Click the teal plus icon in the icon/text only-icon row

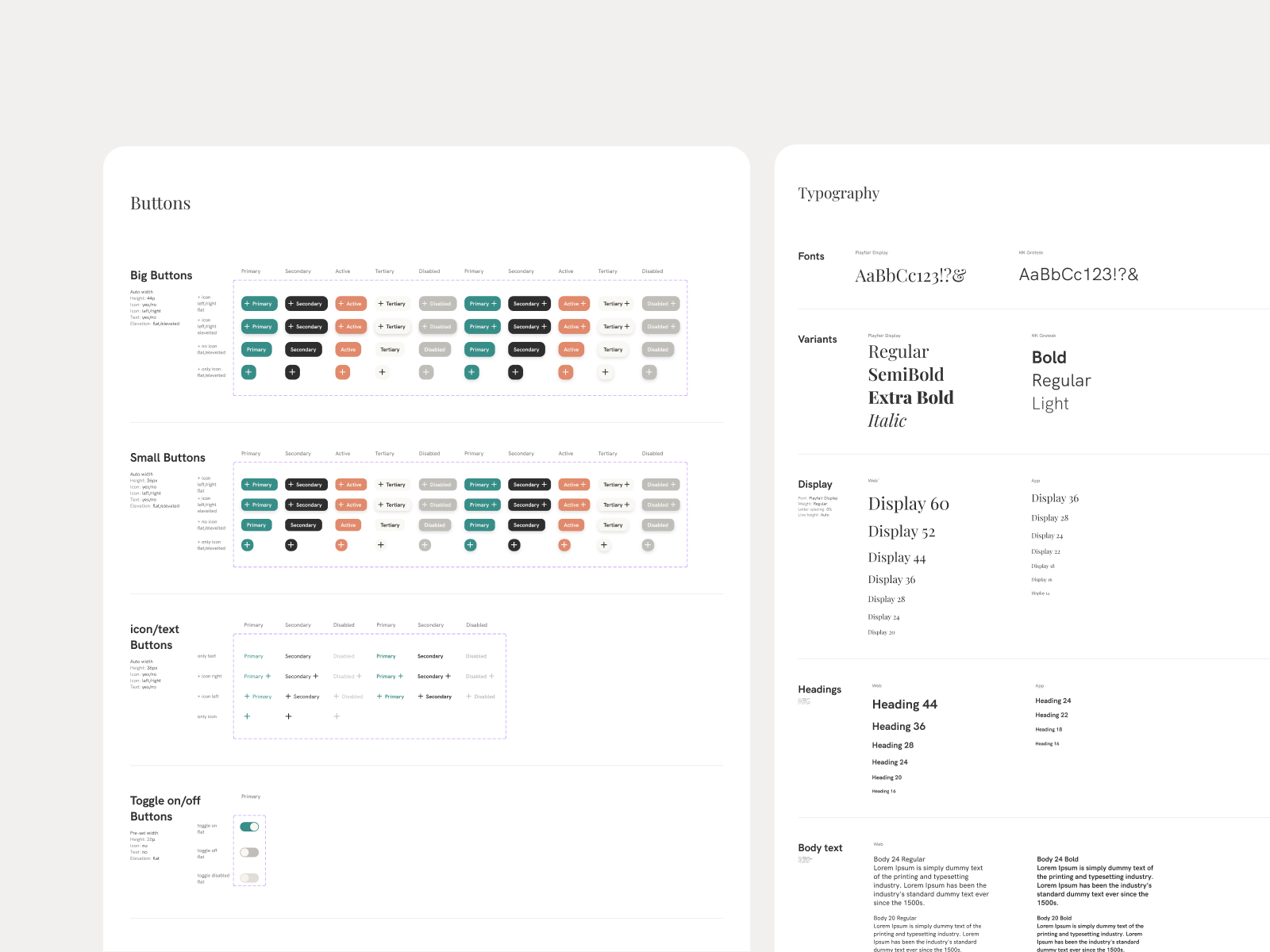tap(247, 716)
